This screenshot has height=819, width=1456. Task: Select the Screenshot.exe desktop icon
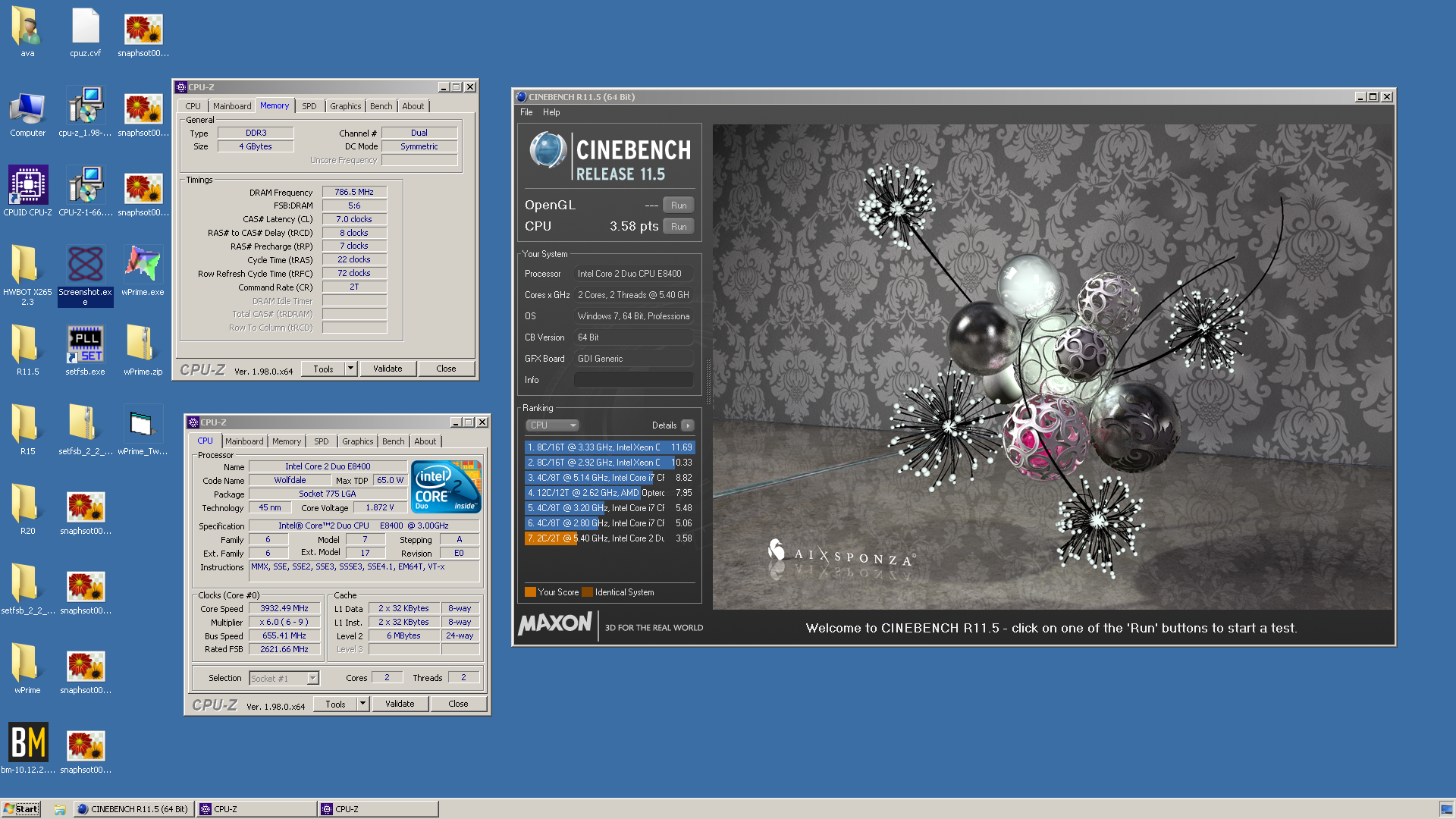tap(85, 275)
